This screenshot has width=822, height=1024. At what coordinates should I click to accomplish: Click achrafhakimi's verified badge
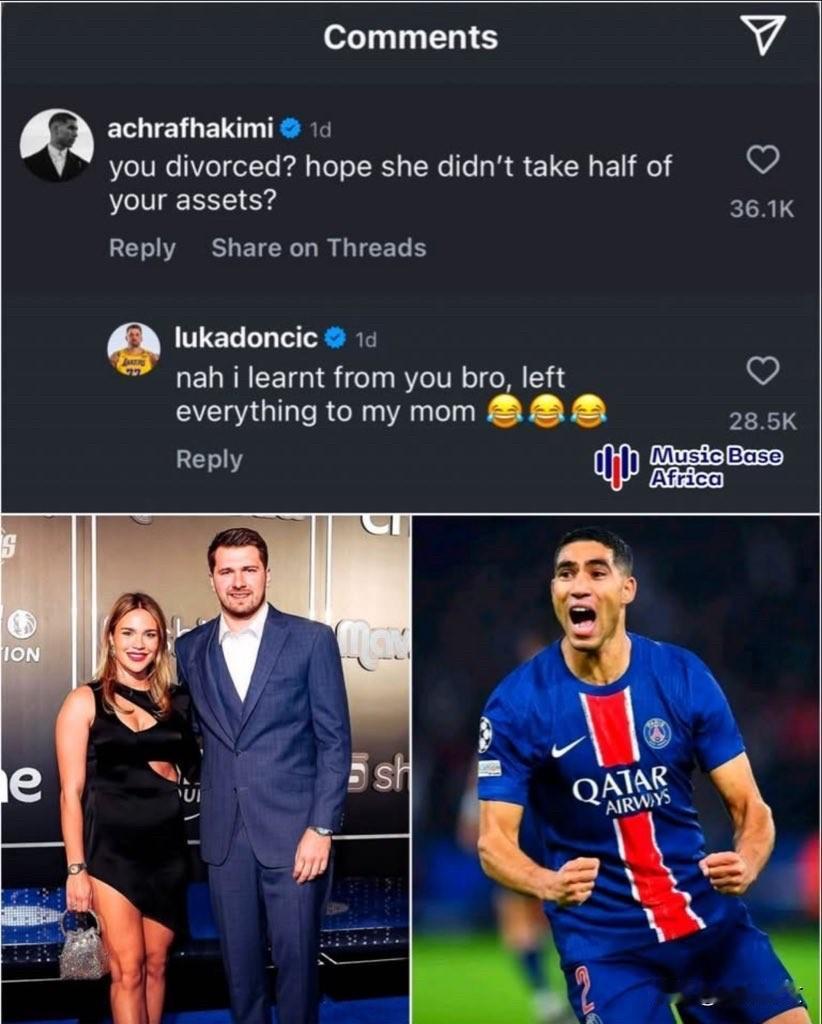291,128
